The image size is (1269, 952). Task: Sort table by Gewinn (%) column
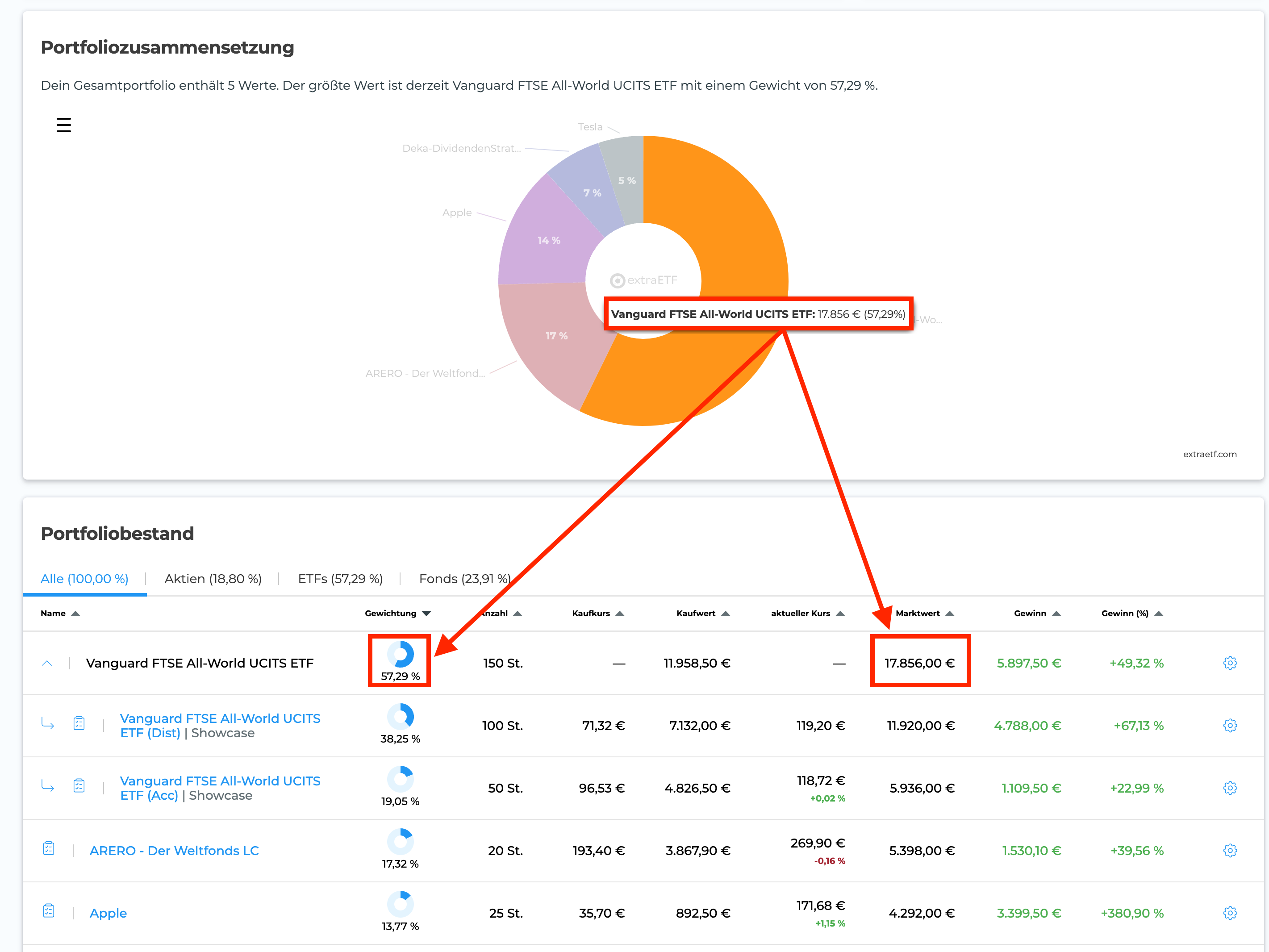coord(1132,614)
